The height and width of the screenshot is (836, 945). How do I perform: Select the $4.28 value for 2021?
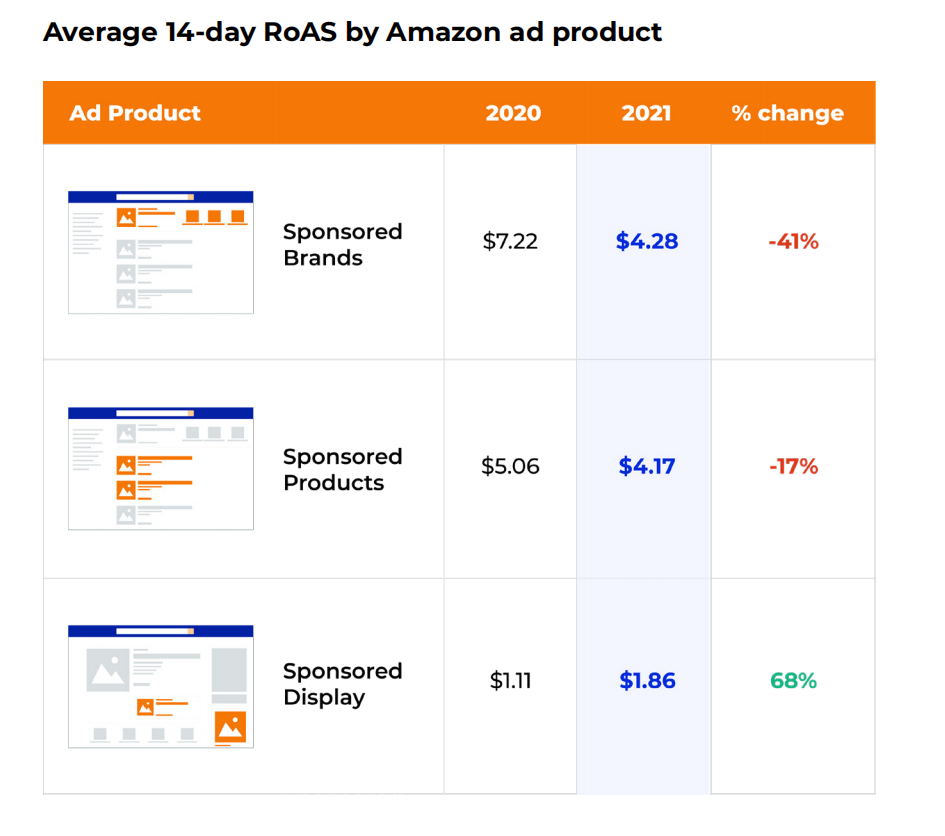(x=647, y=241)
